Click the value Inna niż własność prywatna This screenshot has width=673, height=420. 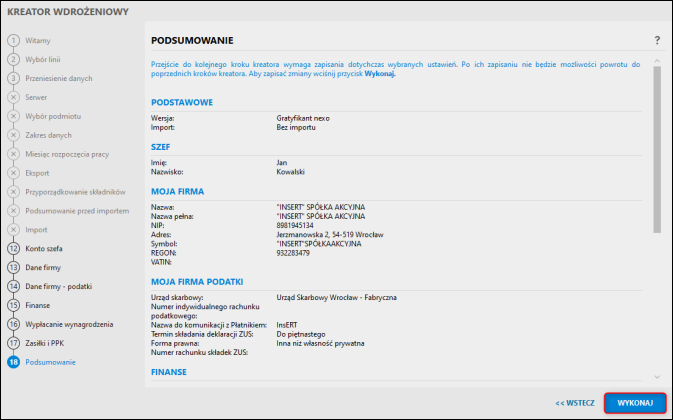coord(320,343)
